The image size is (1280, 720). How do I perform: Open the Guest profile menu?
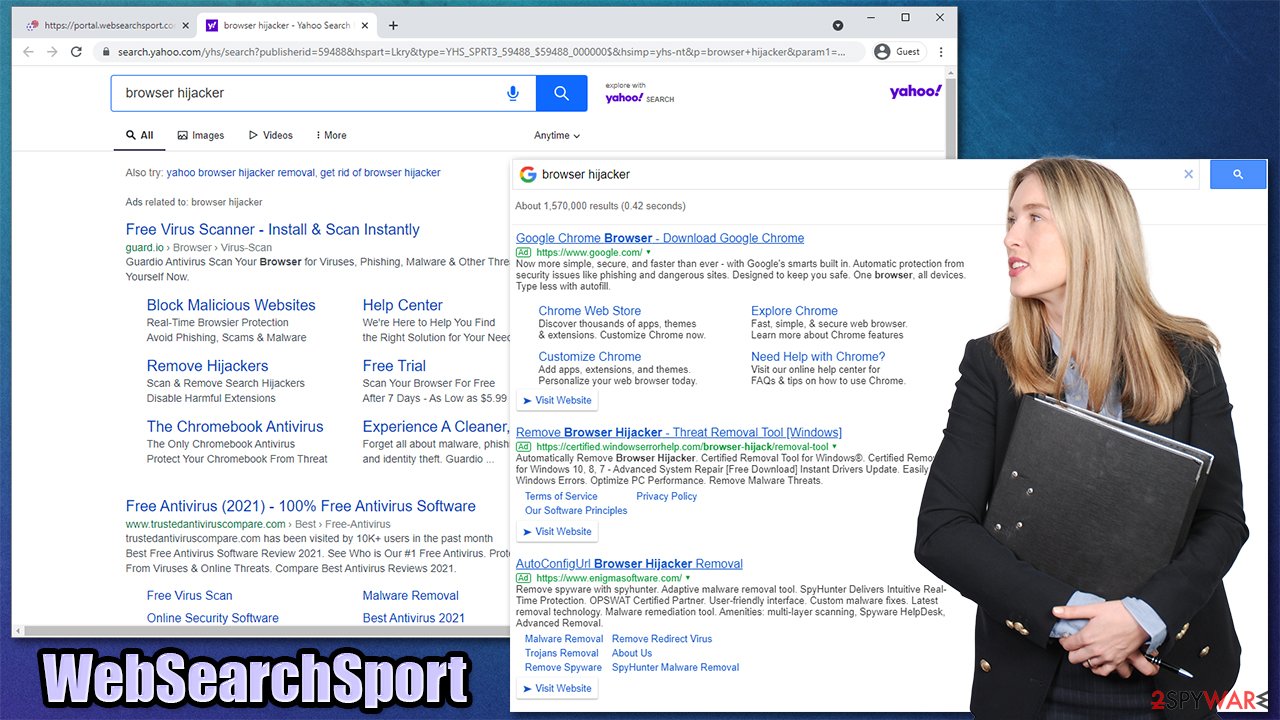tap(897, 52)
